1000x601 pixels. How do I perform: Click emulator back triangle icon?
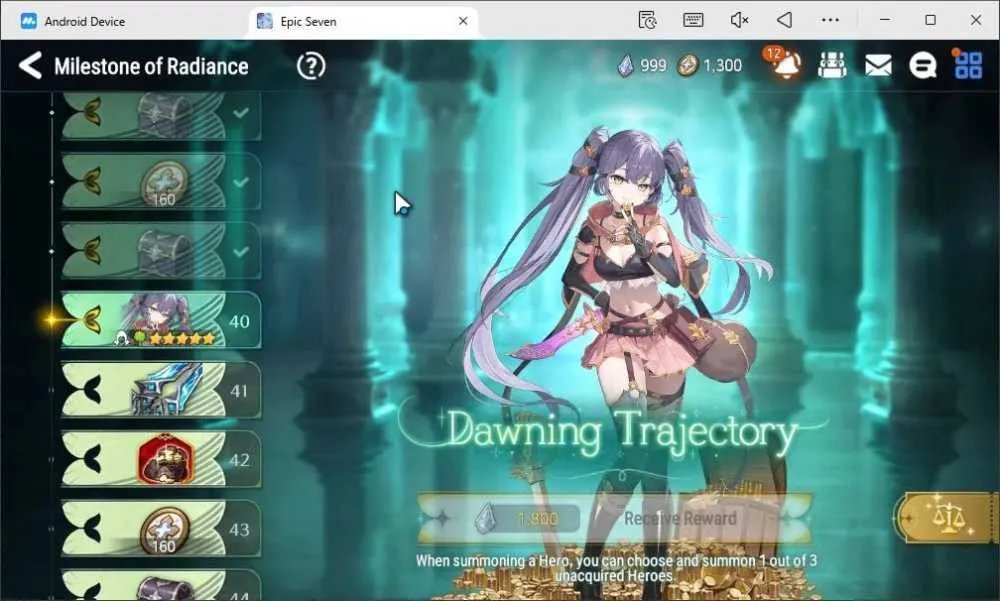[784, 20]
